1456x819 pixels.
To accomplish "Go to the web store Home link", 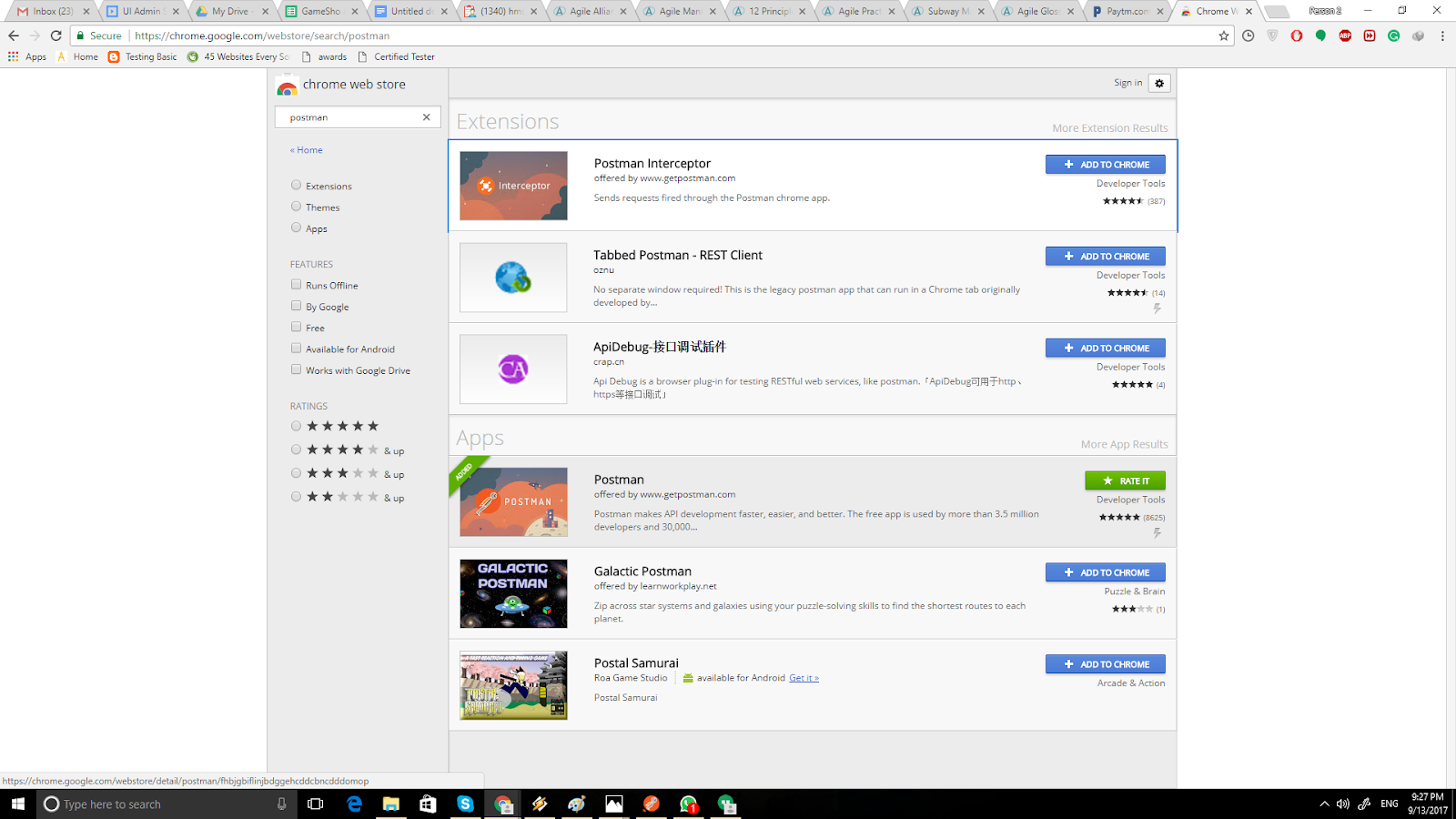I will click(307, 150).
